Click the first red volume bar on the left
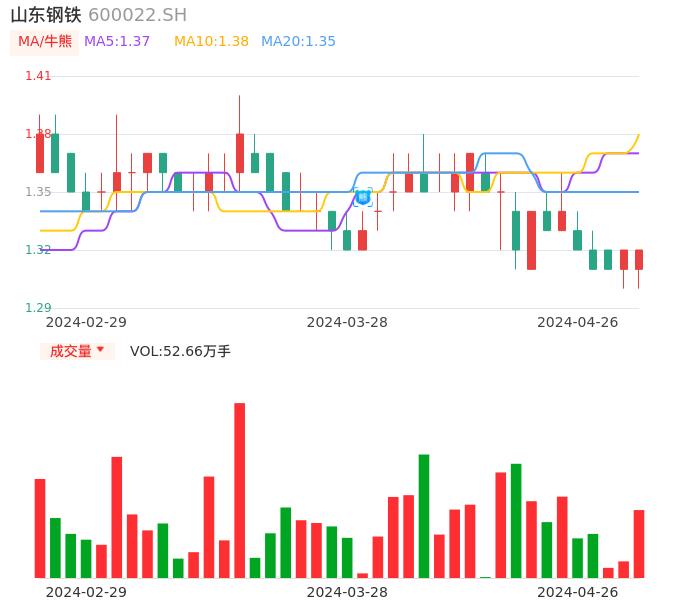The height and width of the screenshot is (606, 686). pyautogui.click(x=40, y=527)
